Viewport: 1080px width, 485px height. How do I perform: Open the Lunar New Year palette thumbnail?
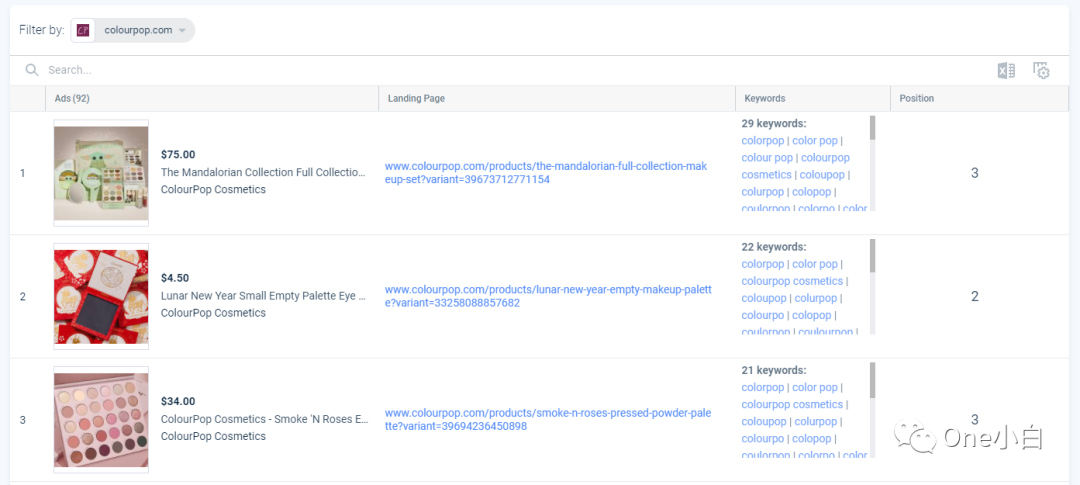(x=101, y=296)
